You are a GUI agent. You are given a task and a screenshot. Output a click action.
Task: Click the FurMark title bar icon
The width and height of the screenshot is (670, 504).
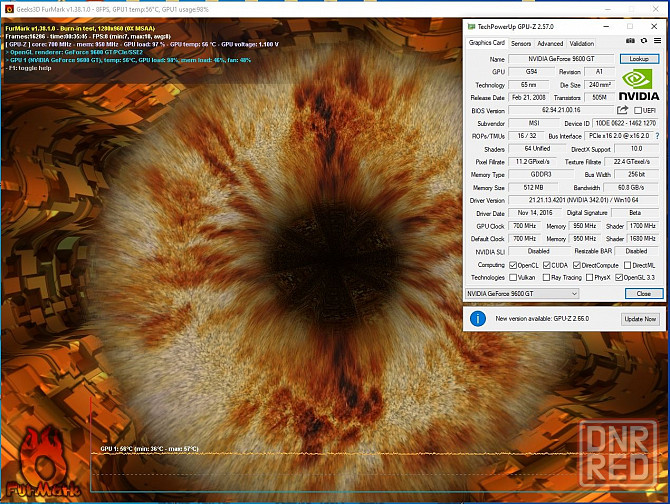coord(9,9)
